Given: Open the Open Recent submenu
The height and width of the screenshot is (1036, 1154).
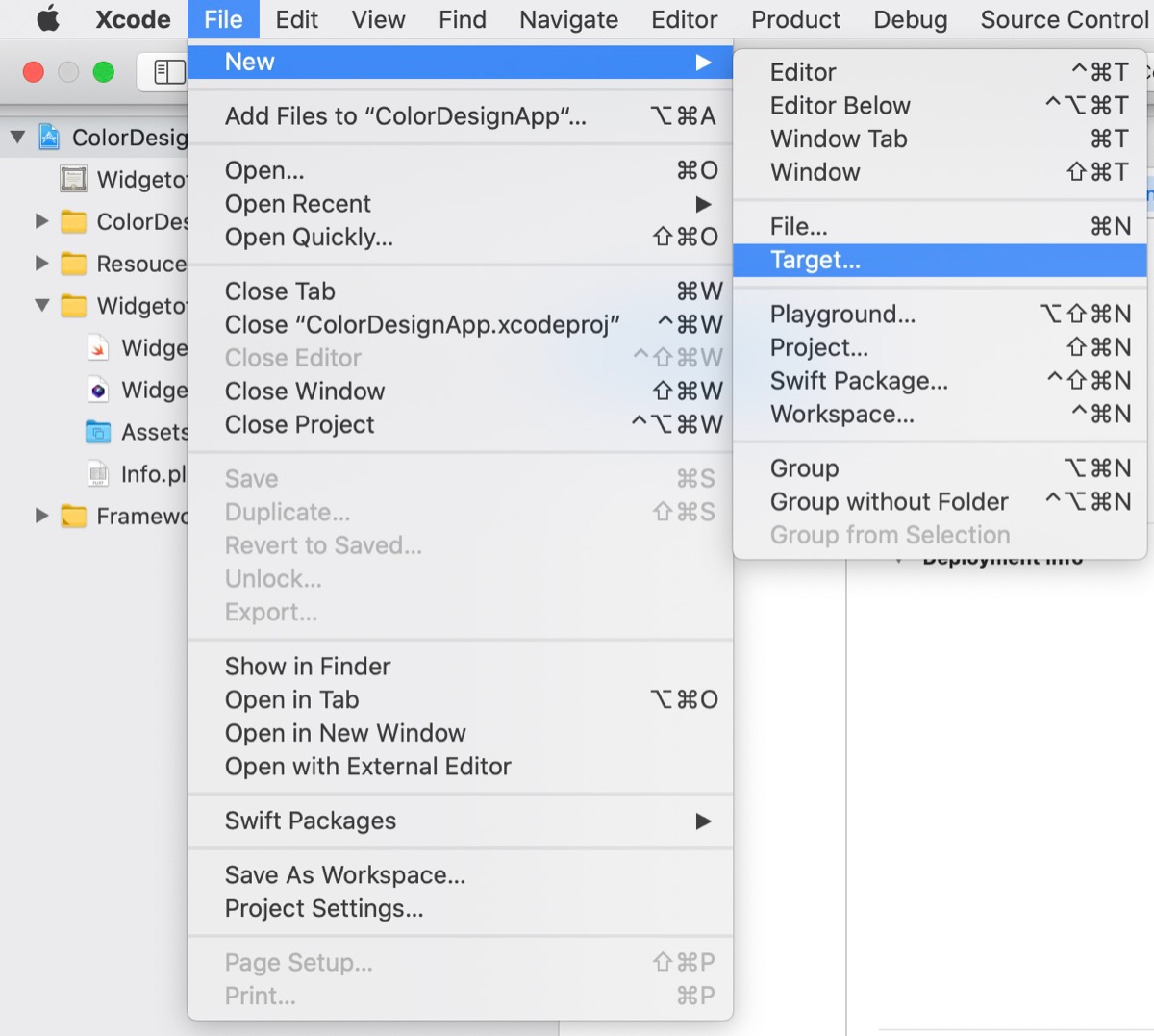Looking at the screenshot, I should pyautogui.click(x=461, y=204).
